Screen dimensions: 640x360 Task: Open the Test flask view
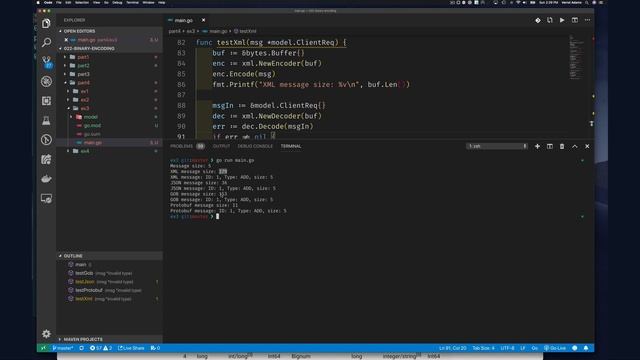click(x=46, y=120)
